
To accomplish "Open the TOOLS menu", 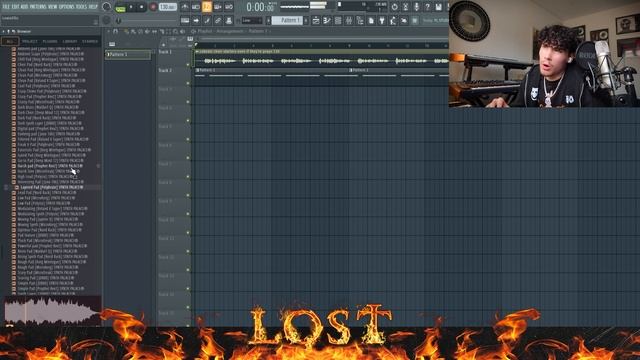I will tap(82, 7).
